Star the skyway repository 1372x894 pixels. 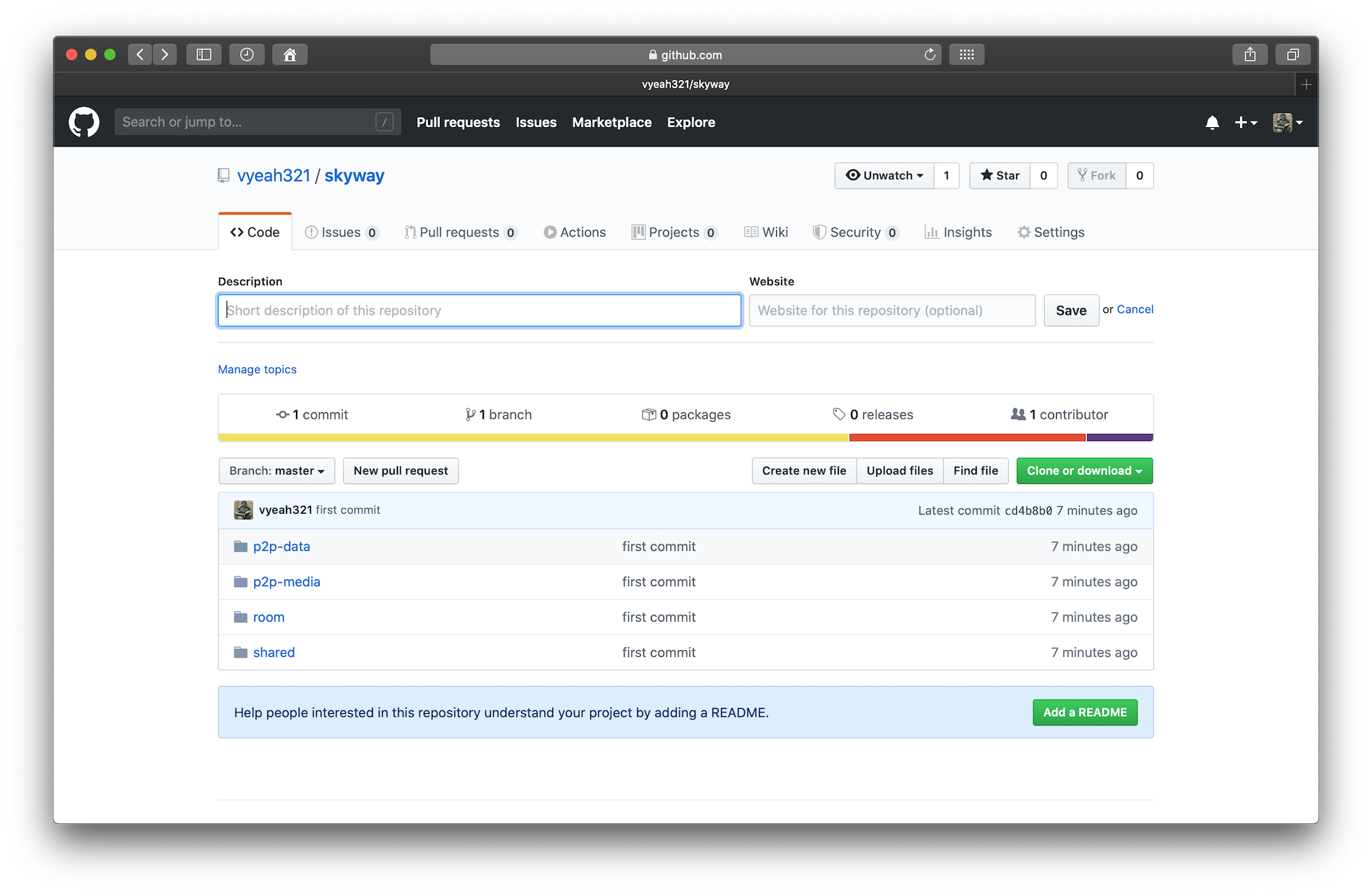(1000, 175)
